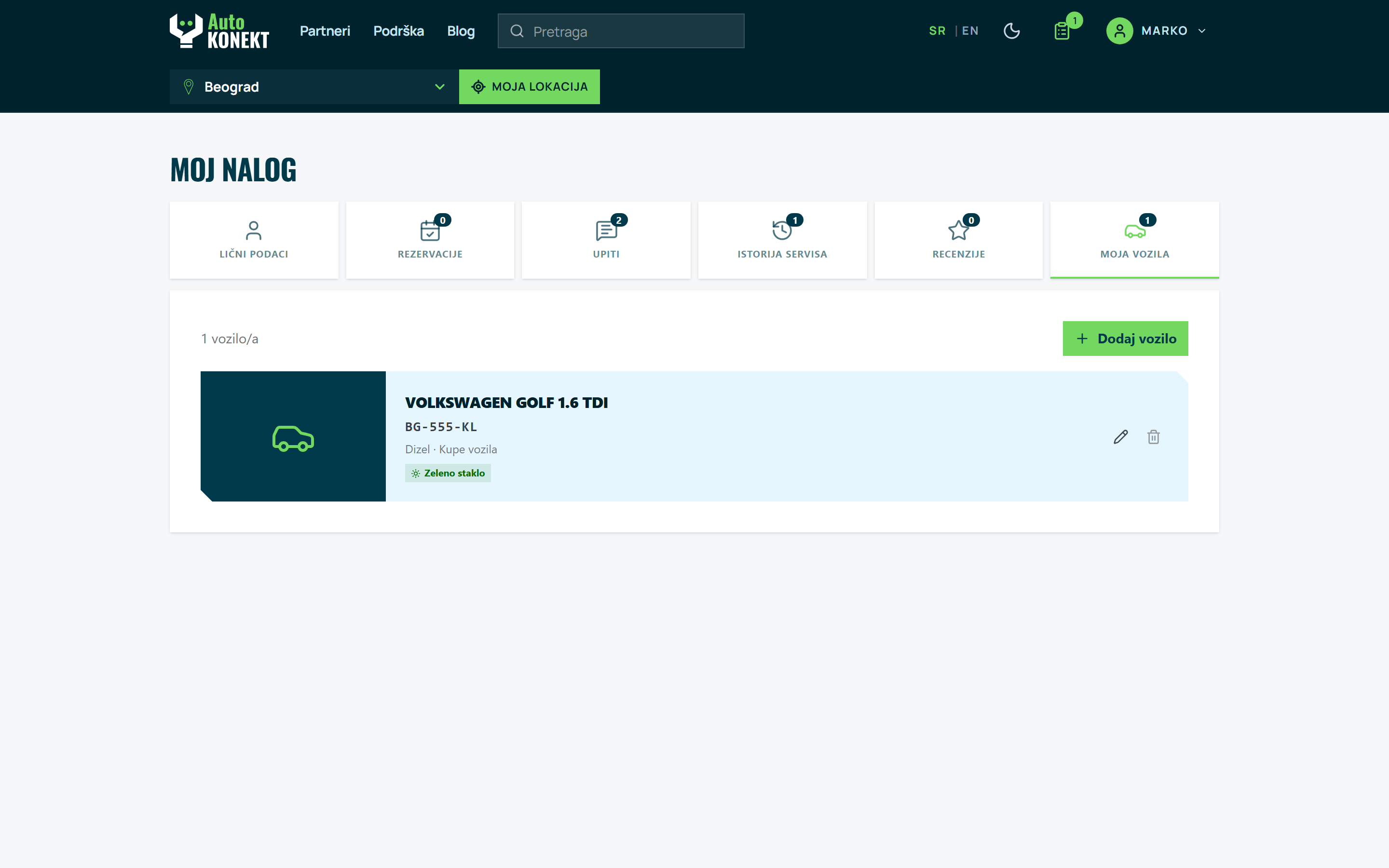
Task: Open the REZERVACIJE tab
Action: [430, 240]
